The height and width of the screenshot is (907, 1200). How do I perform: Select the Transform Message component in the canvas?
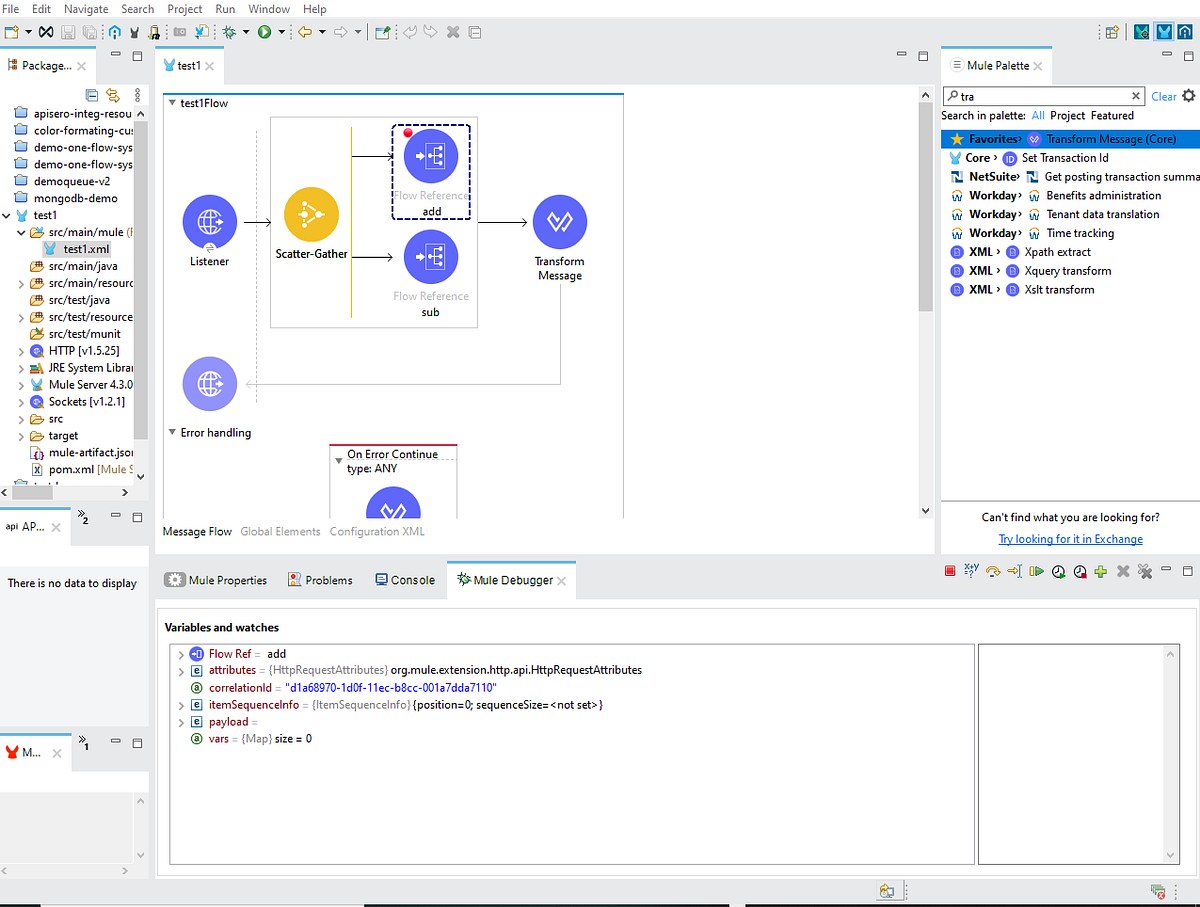tap(559, 223)
